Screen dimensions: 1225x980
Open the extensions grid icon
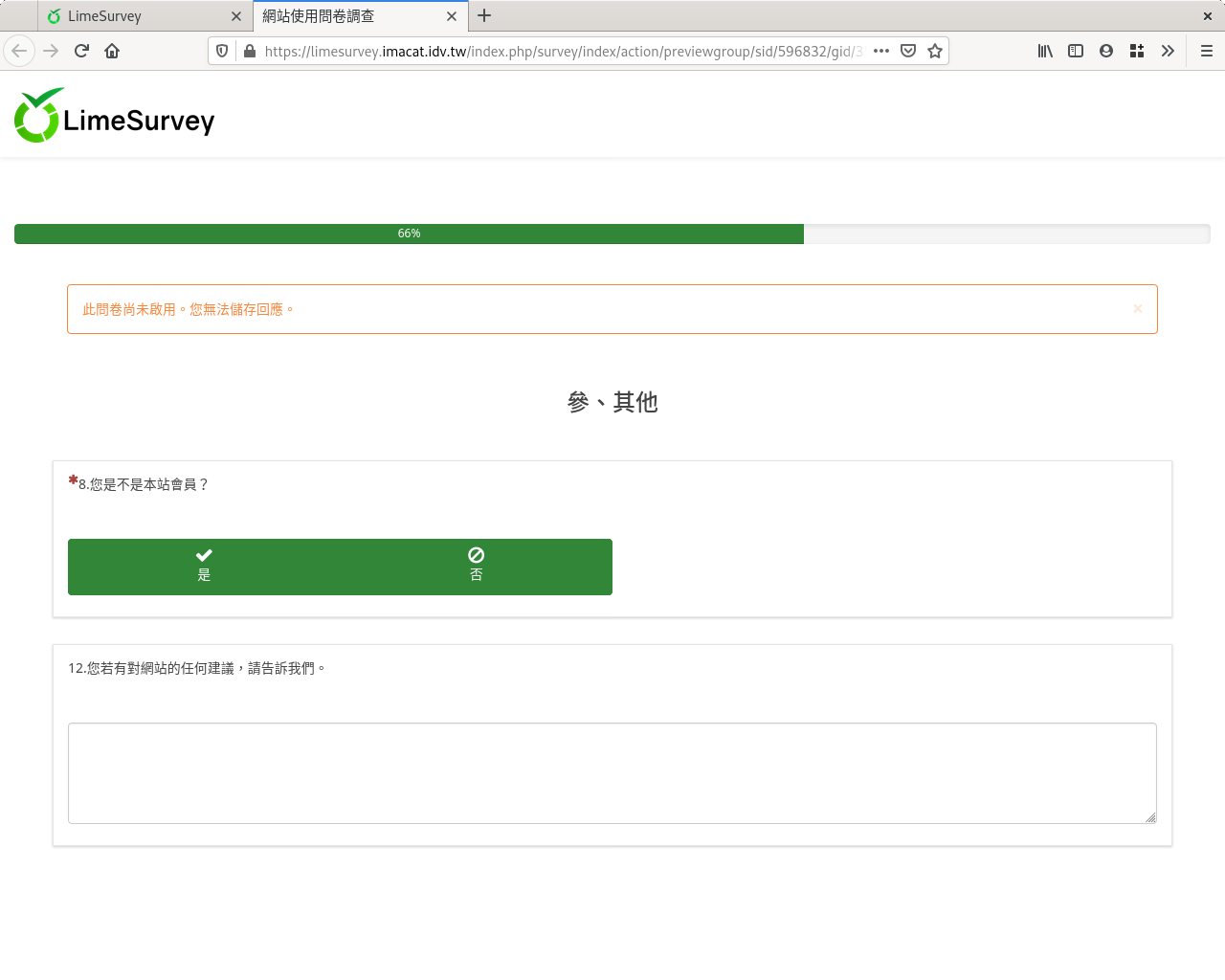(x=1137, y=51)
